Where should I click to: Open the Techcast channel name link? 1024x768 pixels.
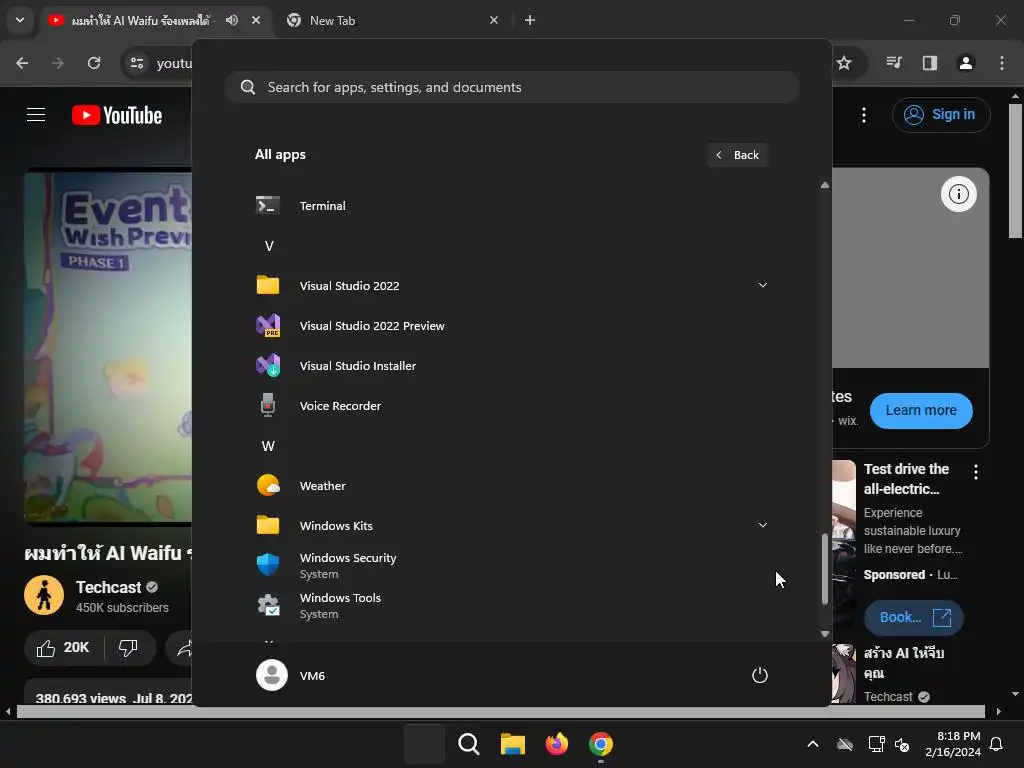108,587
